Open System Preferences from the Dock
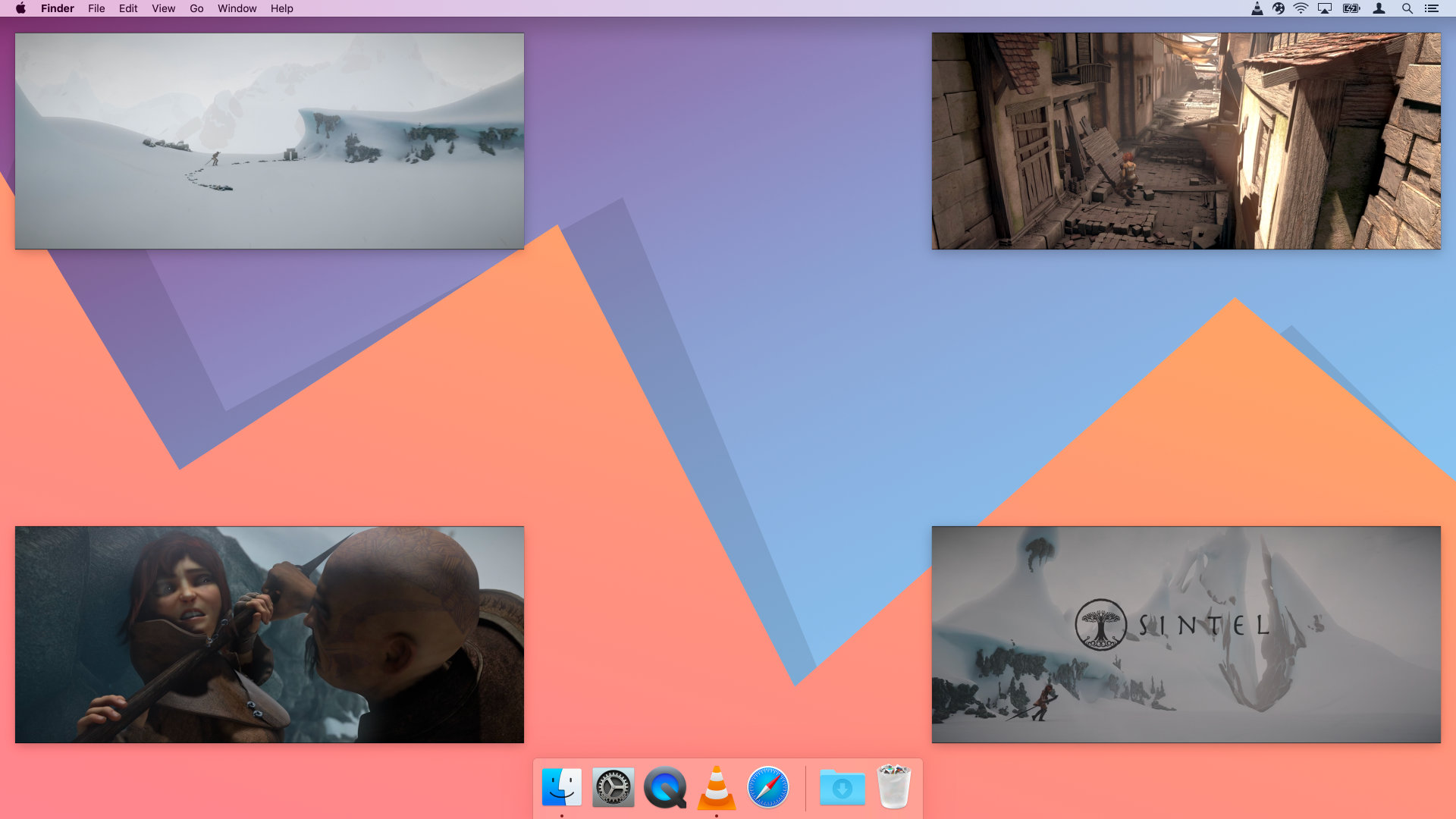 [613, 787]
